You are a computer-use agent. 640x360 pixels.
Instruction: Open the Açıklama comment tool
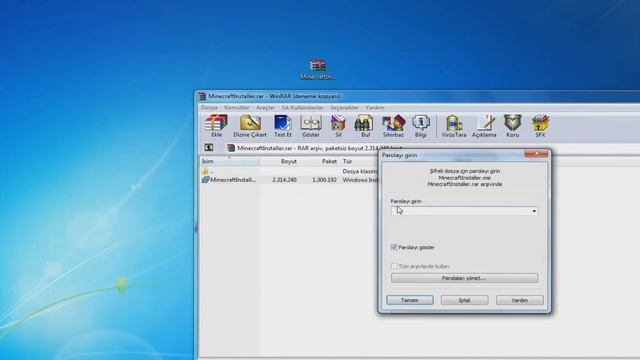[x=484, y=126]
